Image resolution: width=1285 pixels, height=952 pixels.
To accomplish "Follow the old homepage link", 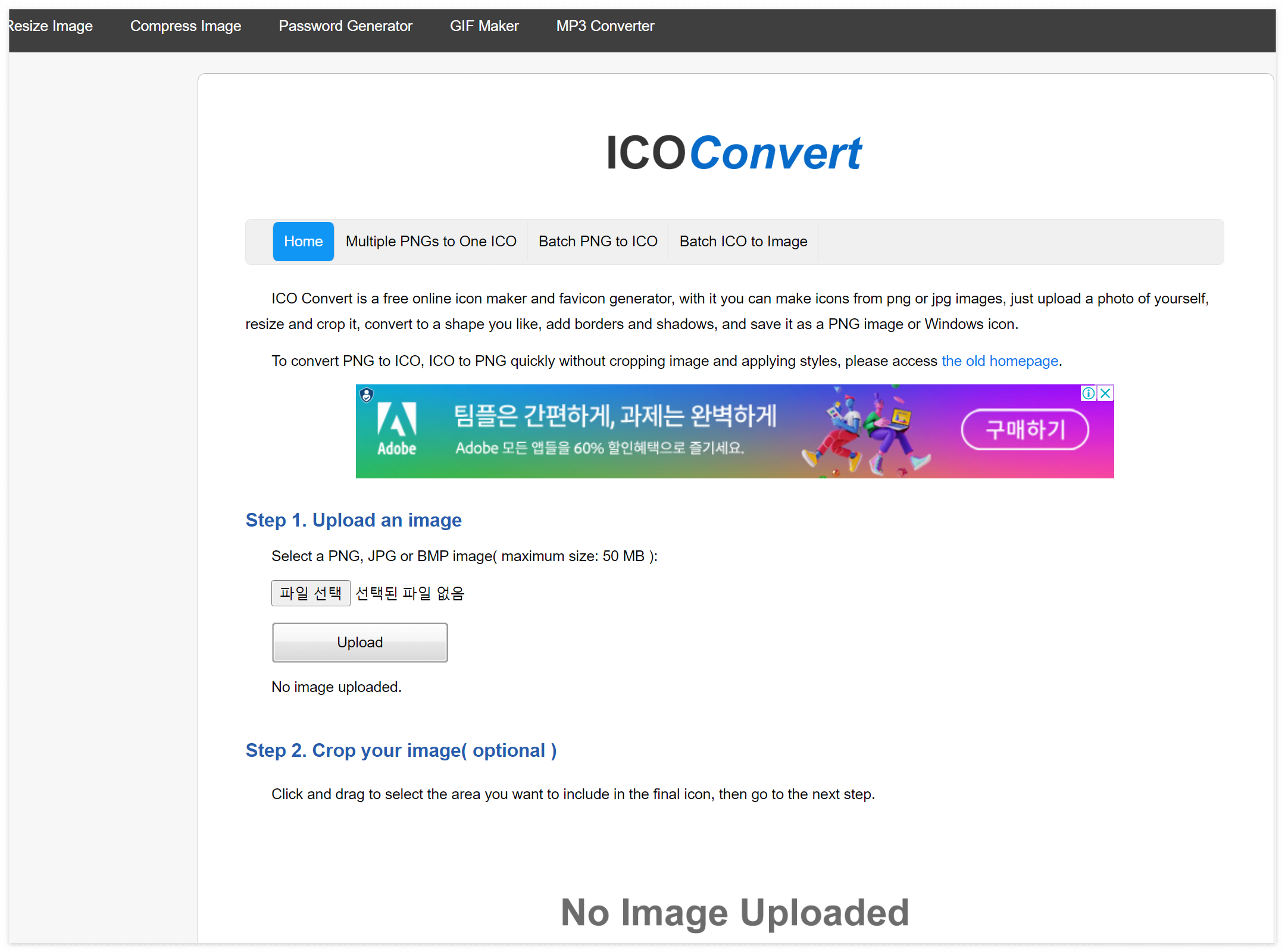I will click(x=1000, y=361).
